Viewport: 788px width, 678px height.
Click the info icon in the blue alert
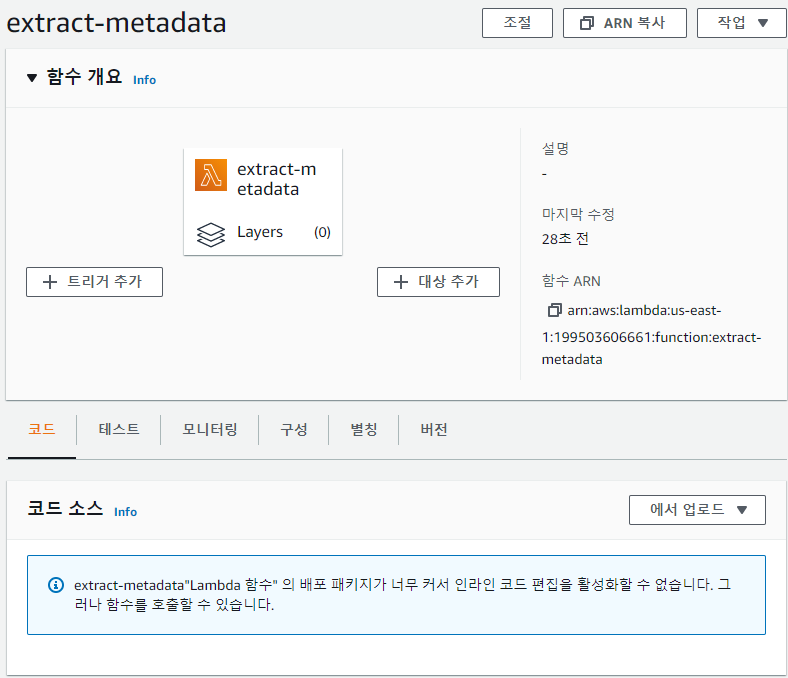56,585
